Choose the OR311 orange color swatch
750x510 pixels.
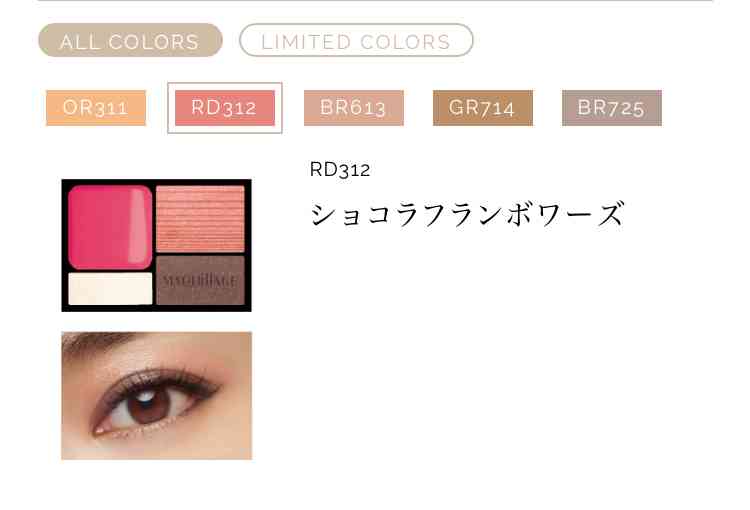point(96,108)
